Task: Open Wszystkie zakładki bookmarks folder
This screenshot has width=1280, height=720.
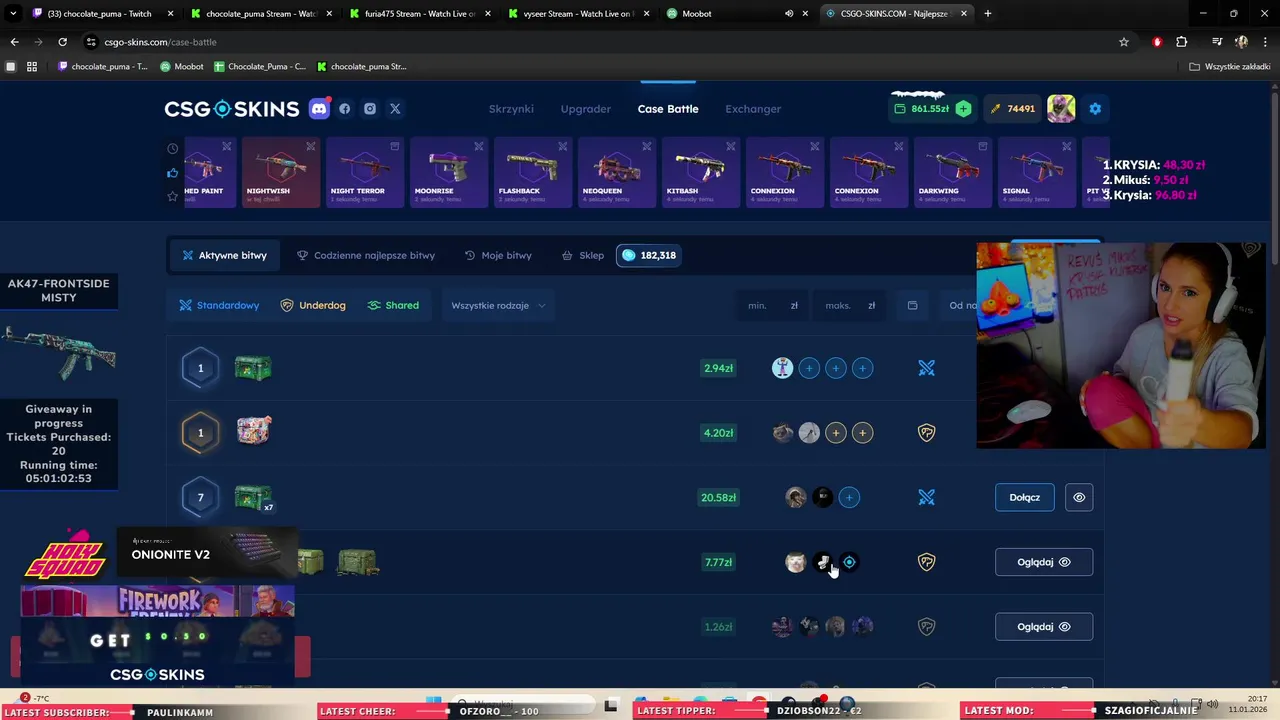Action: 1229,67
